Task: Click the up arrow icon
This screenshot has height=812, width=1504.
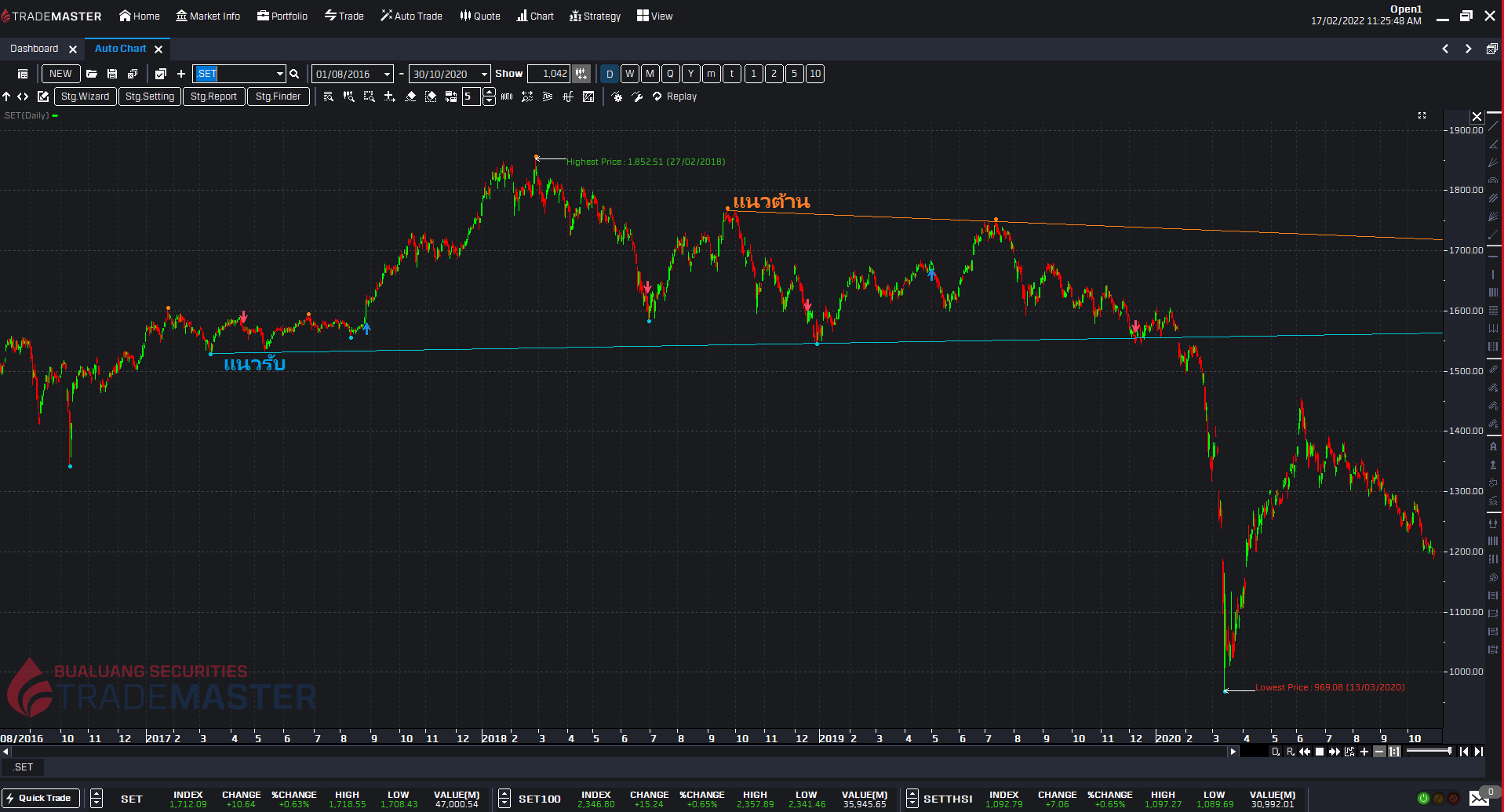Action: (x=6, y=96)
